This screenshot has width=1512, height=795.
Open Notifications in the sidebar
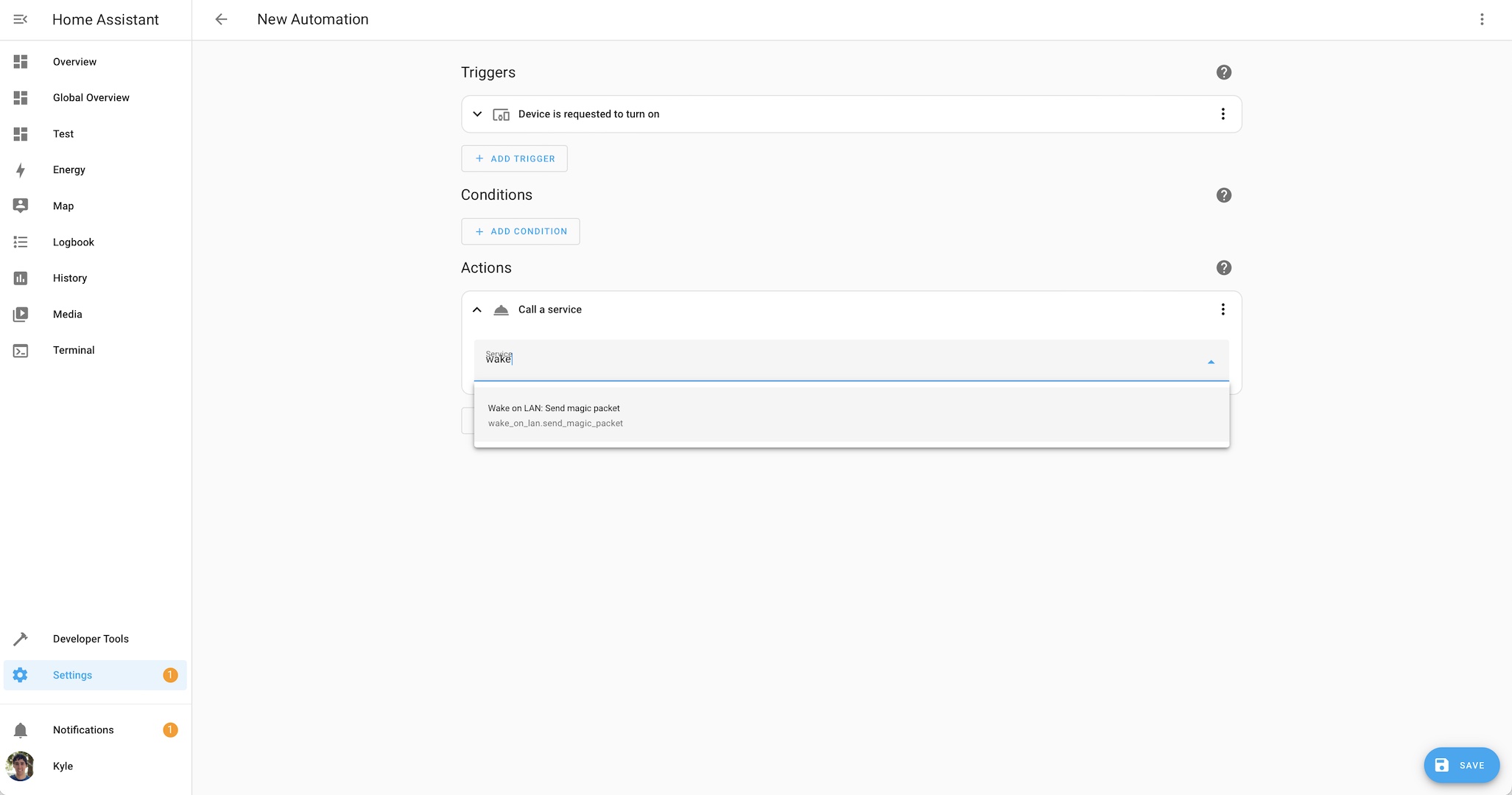tap(96, 730)
